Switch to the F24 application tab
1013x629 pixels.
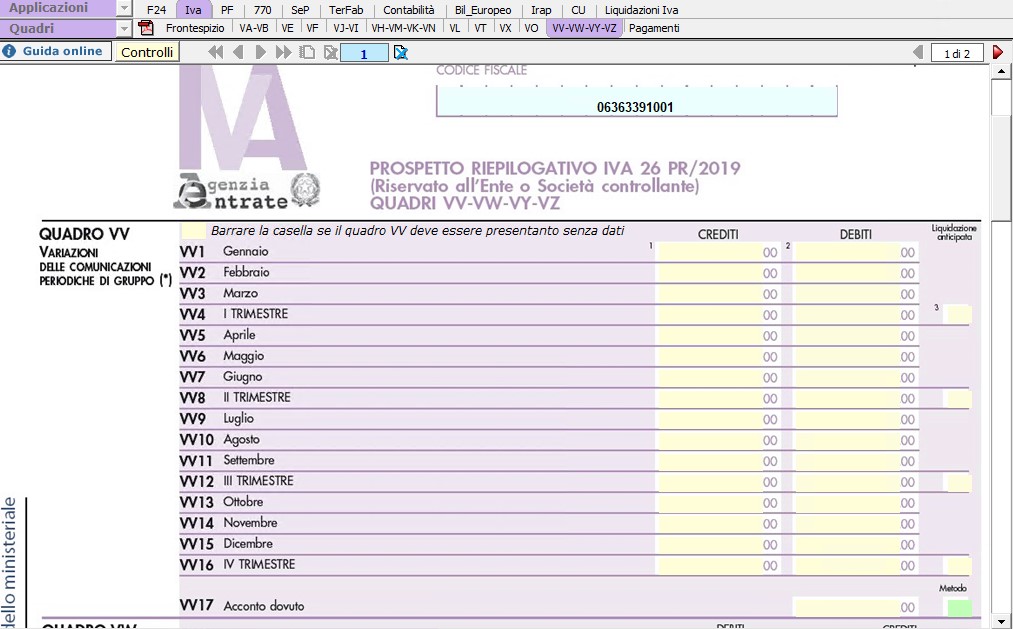coord(156,10)
